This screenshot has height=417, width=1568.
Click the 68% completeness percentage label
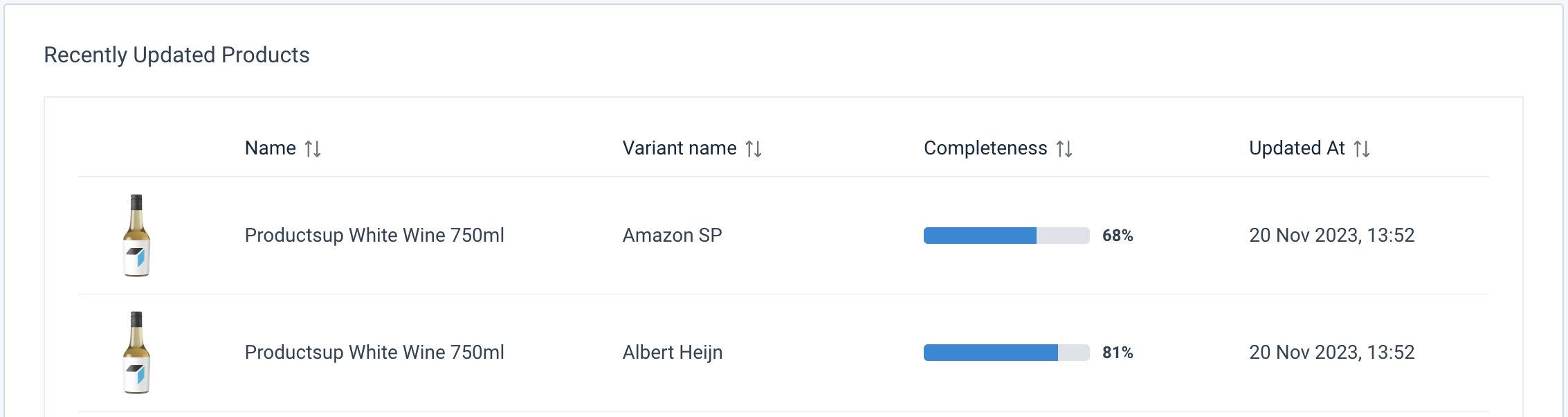(1118, 236)
